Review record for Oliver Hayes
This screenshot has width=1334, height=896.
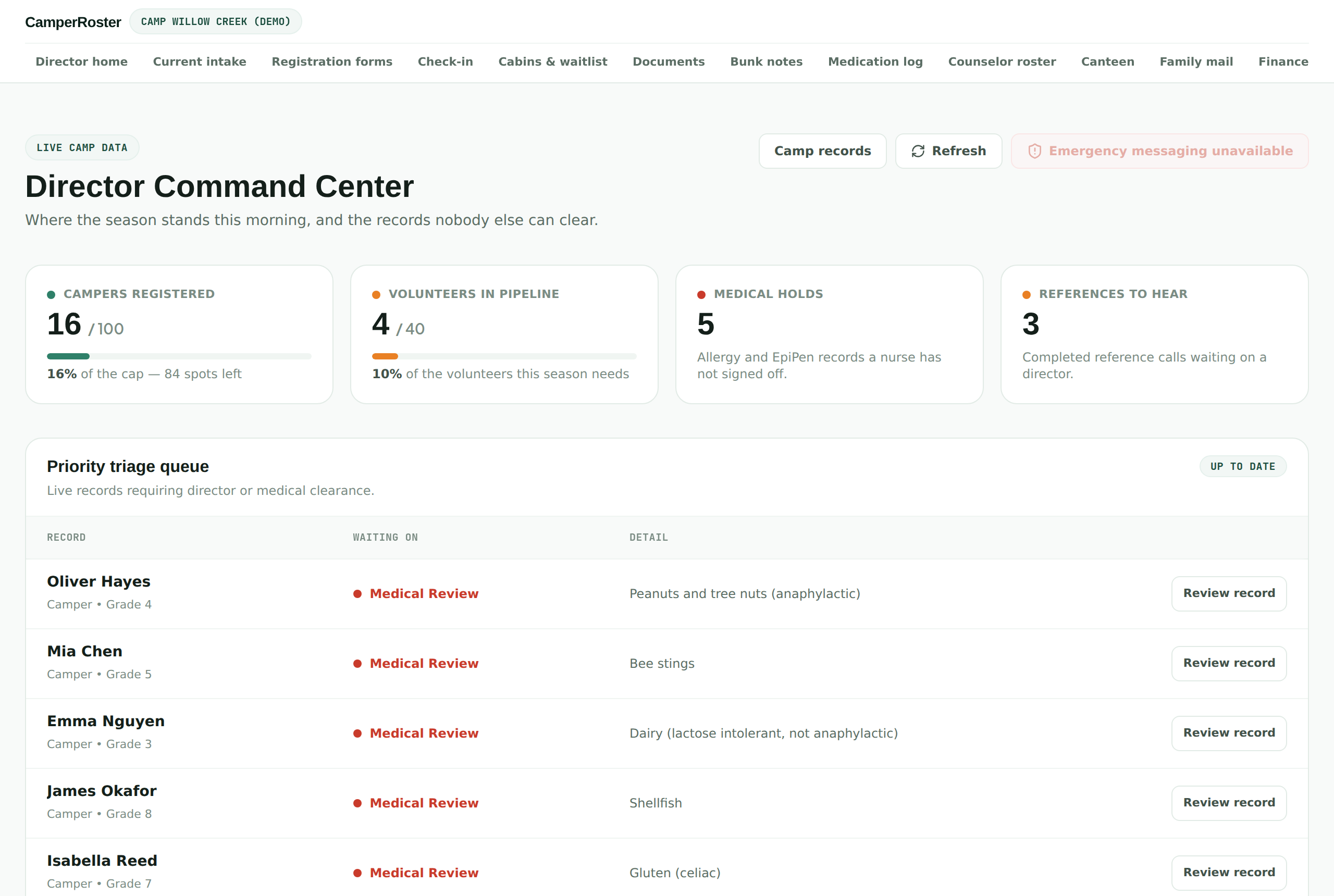[1229, 593]
